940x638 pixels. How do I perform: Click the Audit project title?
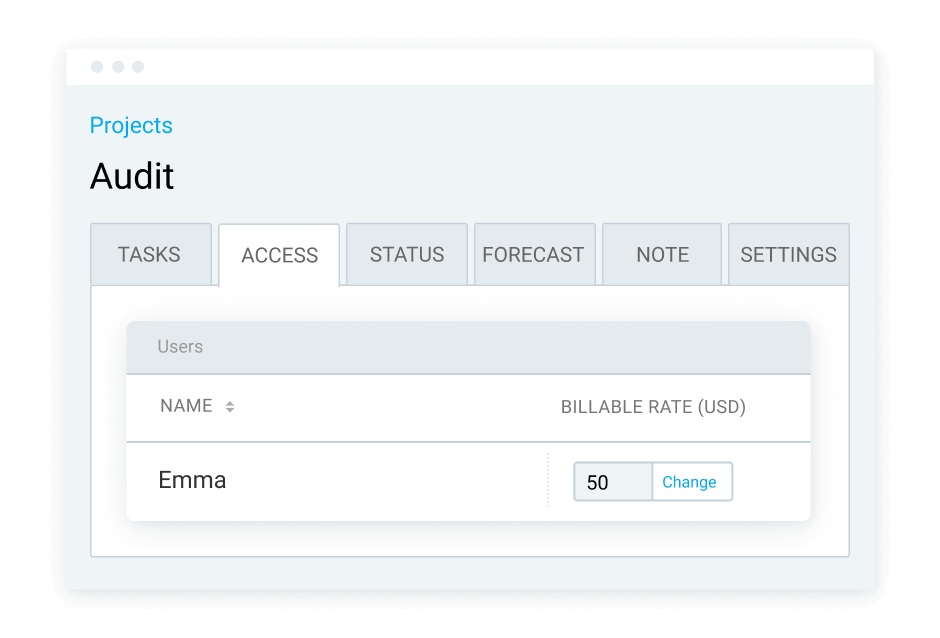(132, 177)
